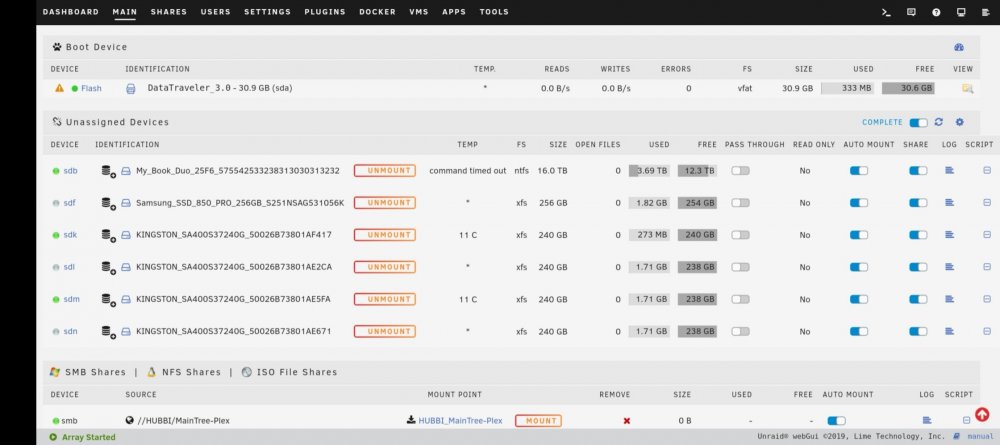Switch to the DOCKER tab

coord(377,12)
